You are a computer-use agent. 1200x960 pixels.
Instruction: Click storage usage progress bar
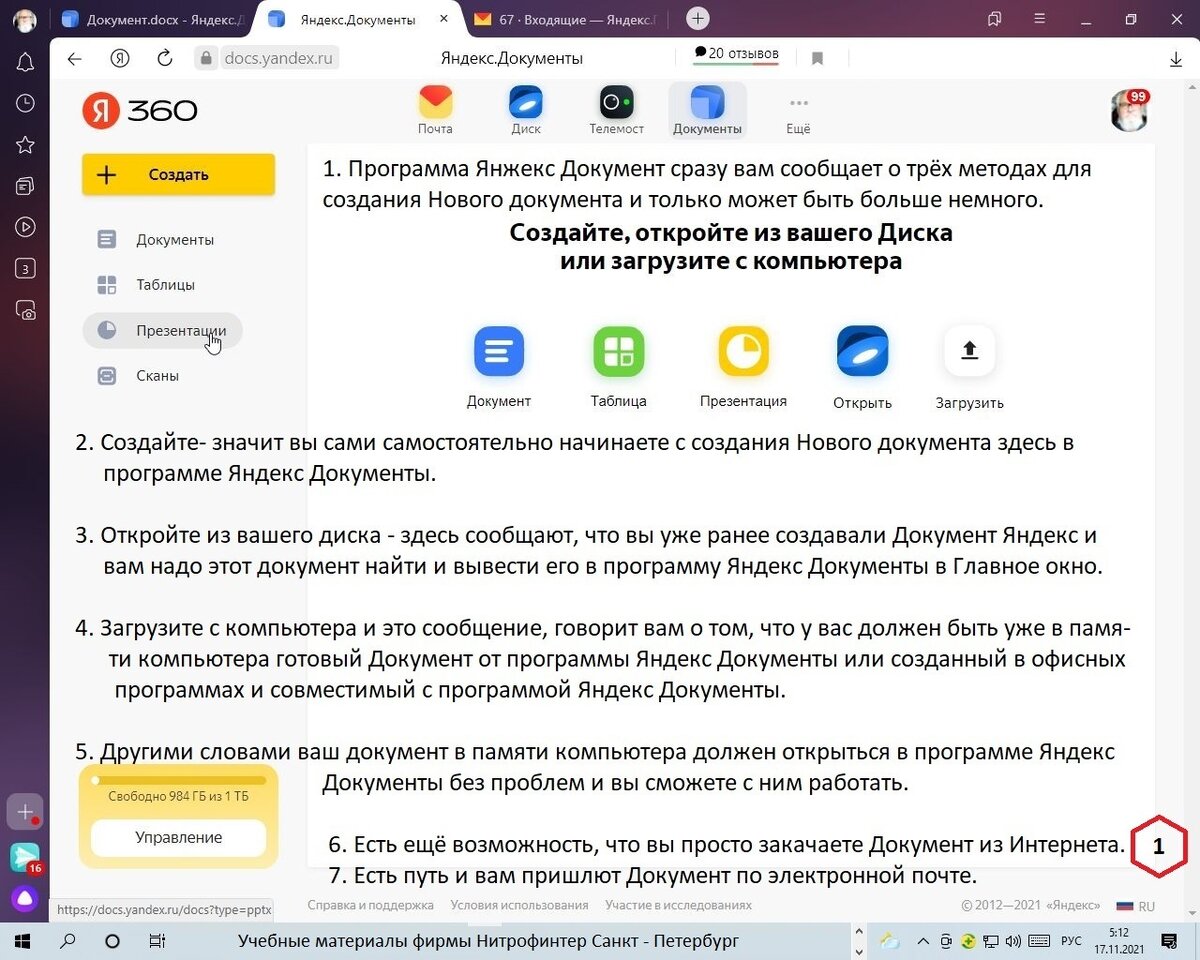pyautogui.click(x=179, y=780)
